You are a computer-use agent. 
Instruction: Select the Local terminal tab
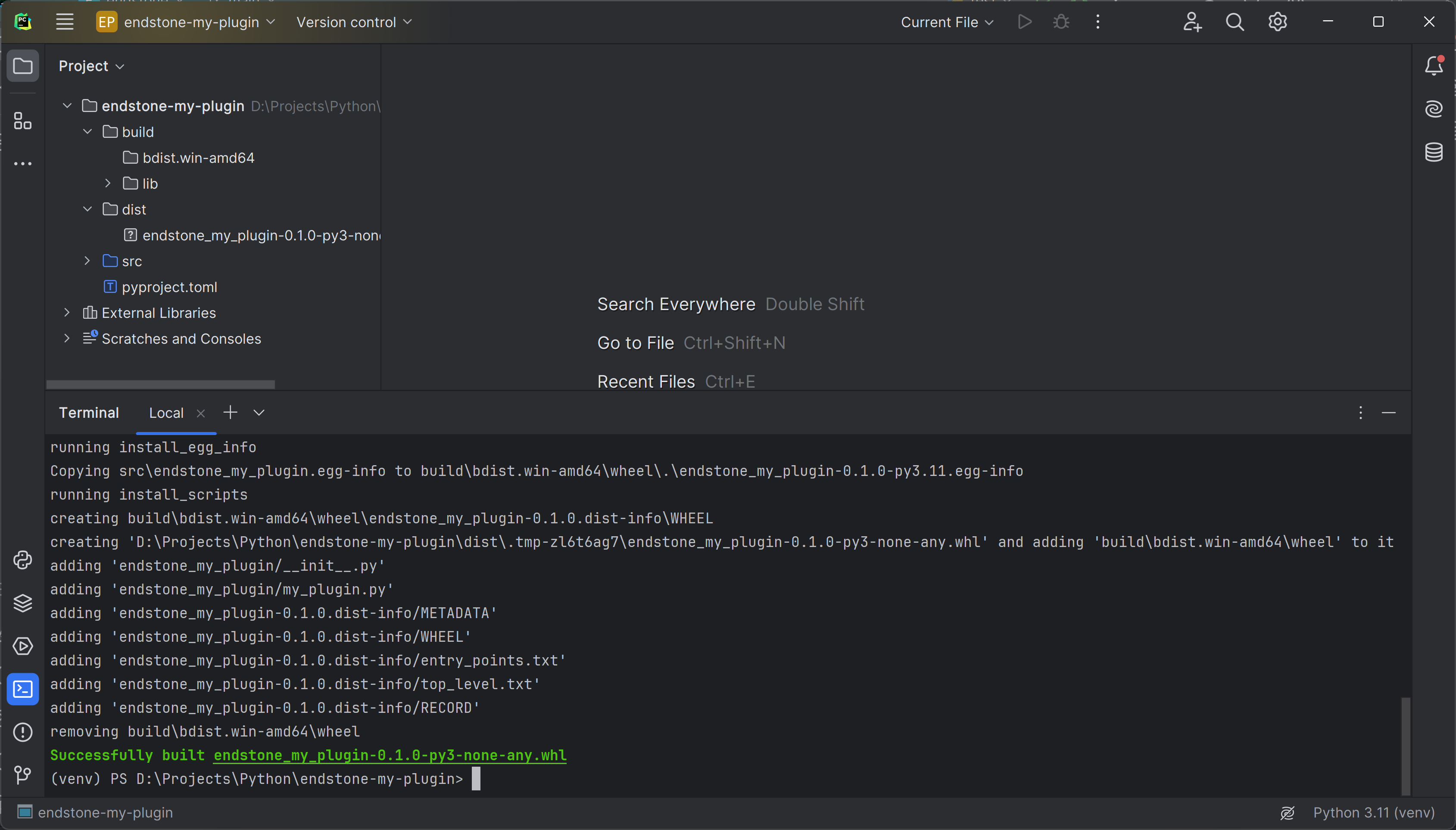click(x=166, y=412)
